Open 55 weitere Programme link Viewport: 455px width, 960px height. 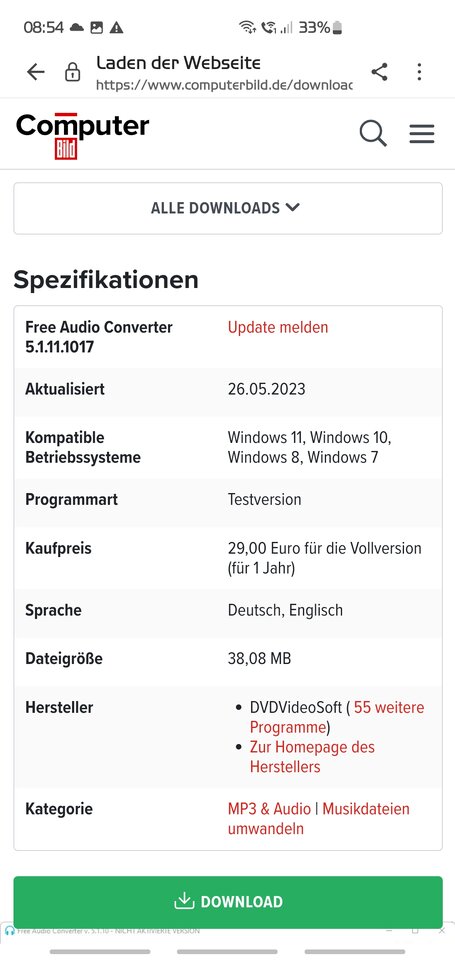point(337,718)
